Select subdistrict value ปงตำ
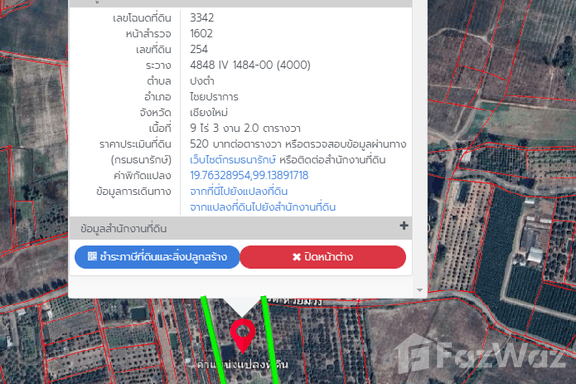Image resolution: width=576 pixels, height=384 pixels. pos(202,81)
